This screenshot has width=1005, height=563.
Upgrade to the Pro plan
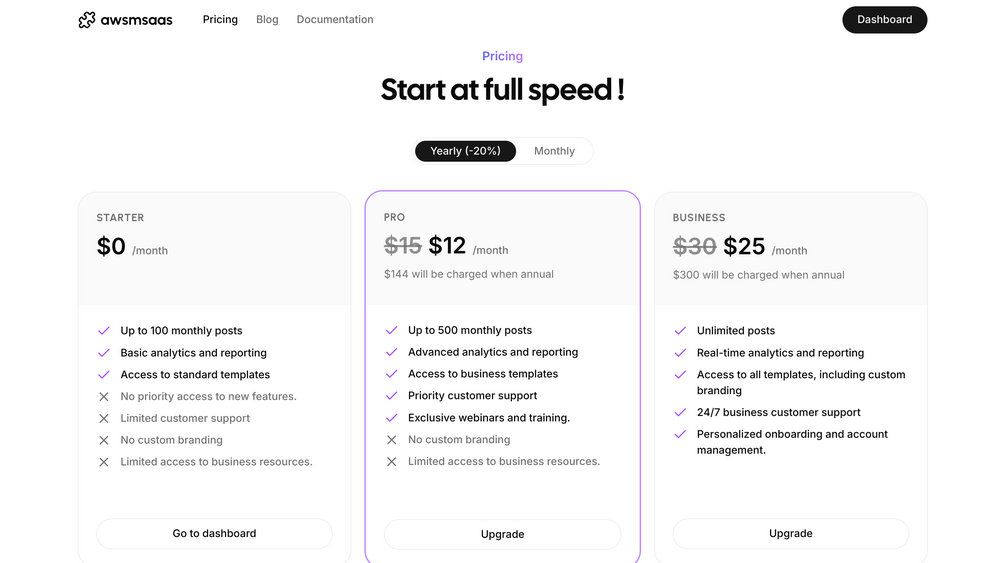point(502,534)
